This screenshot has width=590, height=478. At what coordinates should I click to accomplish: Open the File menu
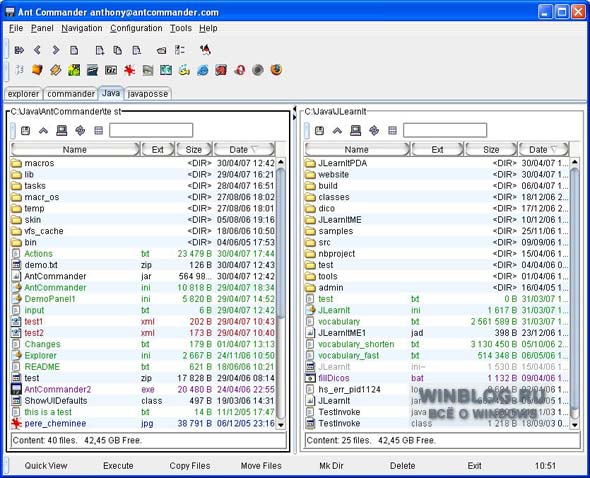coord(16,28)
